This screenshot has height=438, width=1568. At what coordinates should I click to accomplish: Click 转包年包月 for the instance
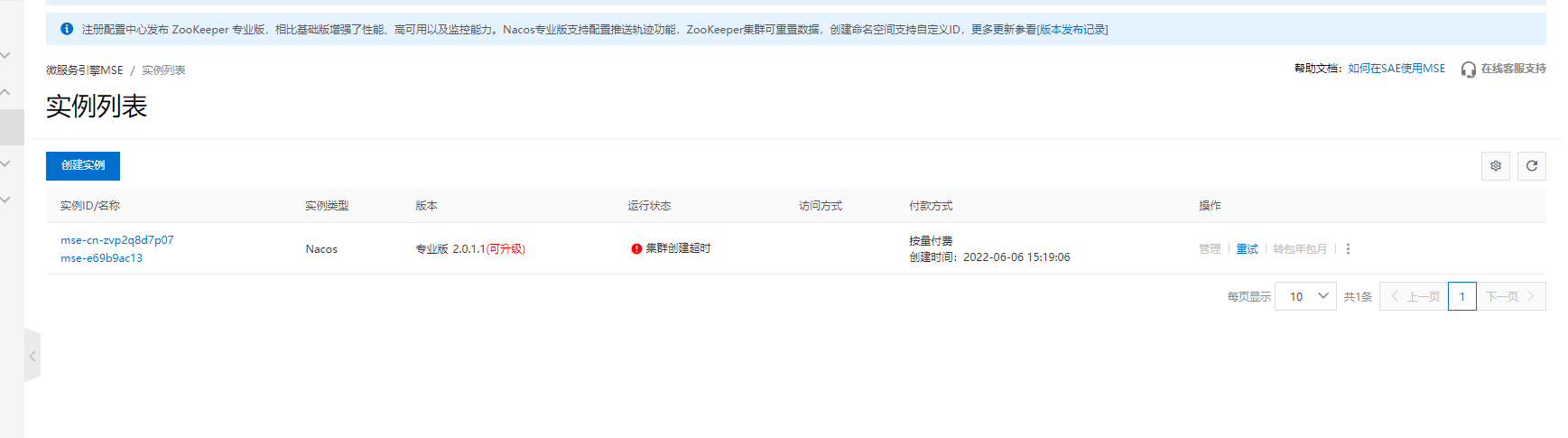tap(1300, 249)
